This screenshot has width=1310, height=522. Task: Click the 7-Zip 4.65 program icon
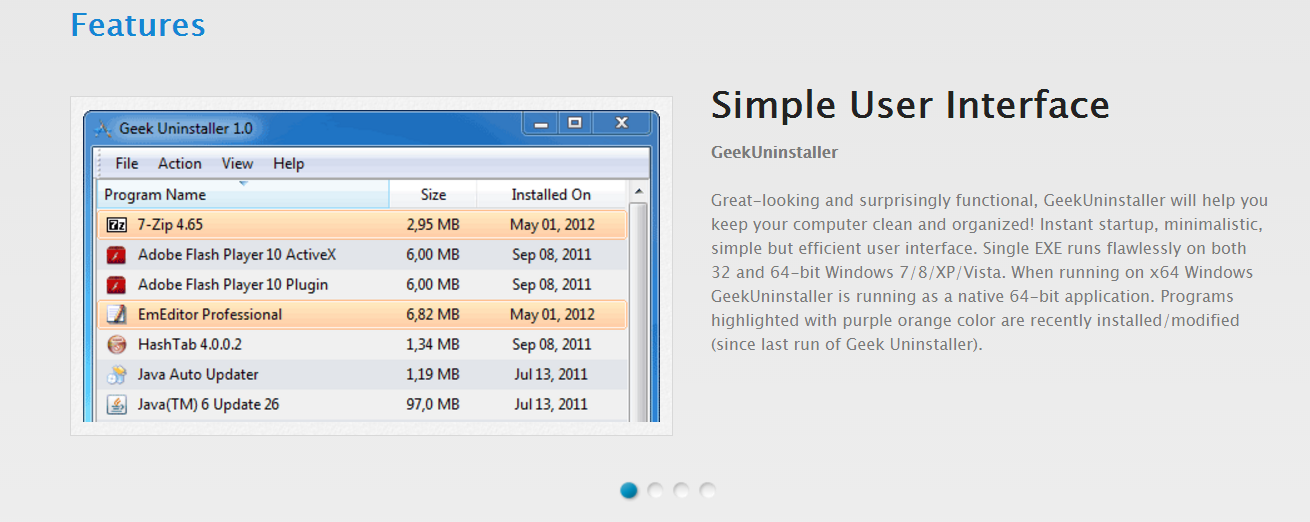117,225
